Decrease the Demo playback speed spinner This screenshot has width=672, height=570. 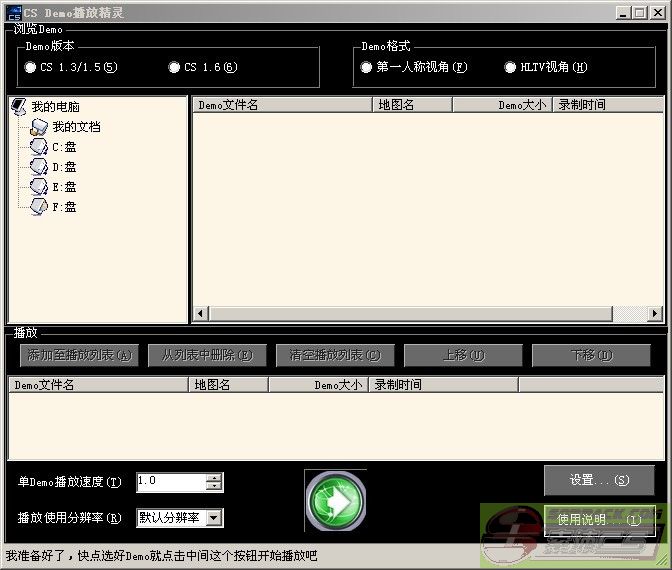point(213,486)
